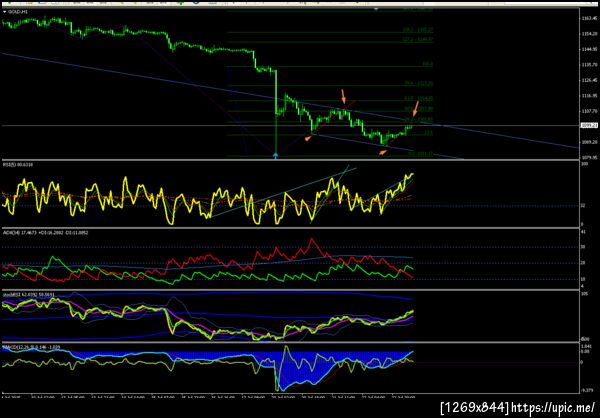The height and width of the screenshot is (418, 600).
Task: Select the ADX(34) indicator label
Action: click(x=46, y=233)
